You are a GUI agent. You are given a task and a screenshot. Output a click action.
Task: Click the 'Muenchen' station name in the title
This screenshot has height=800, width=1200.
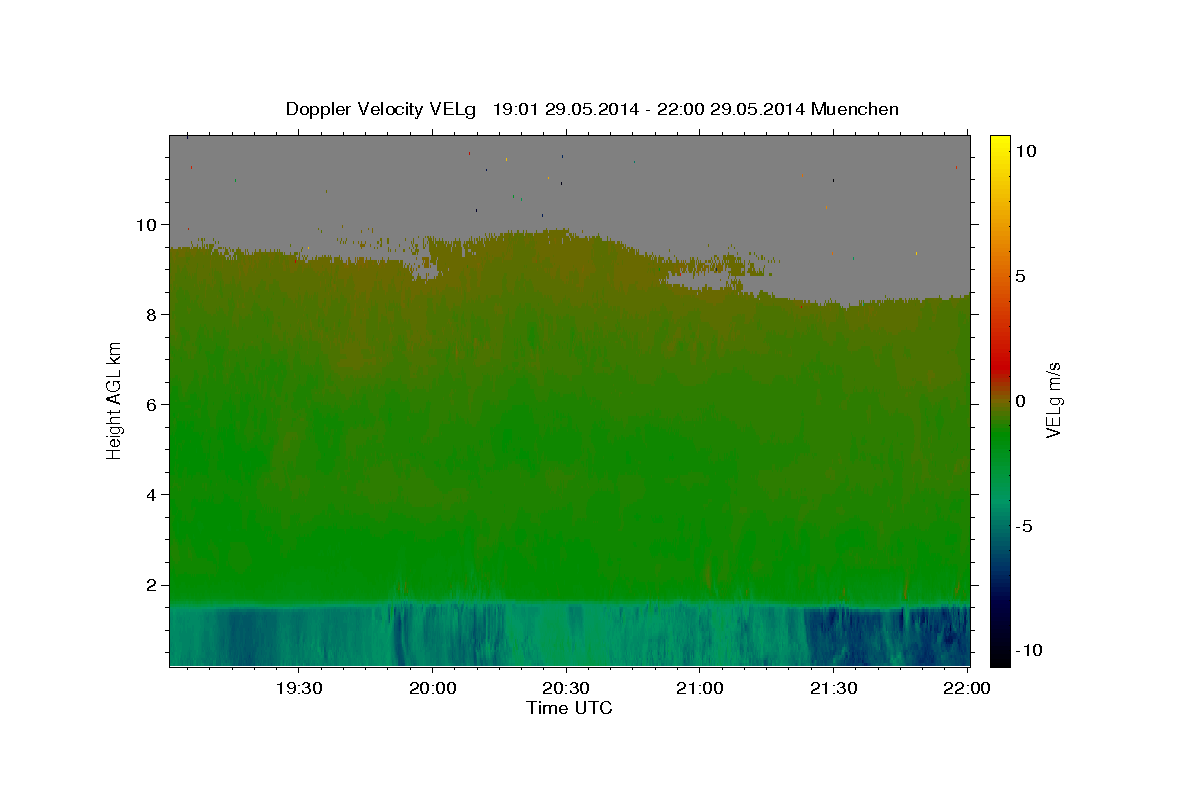coord(855,109)
